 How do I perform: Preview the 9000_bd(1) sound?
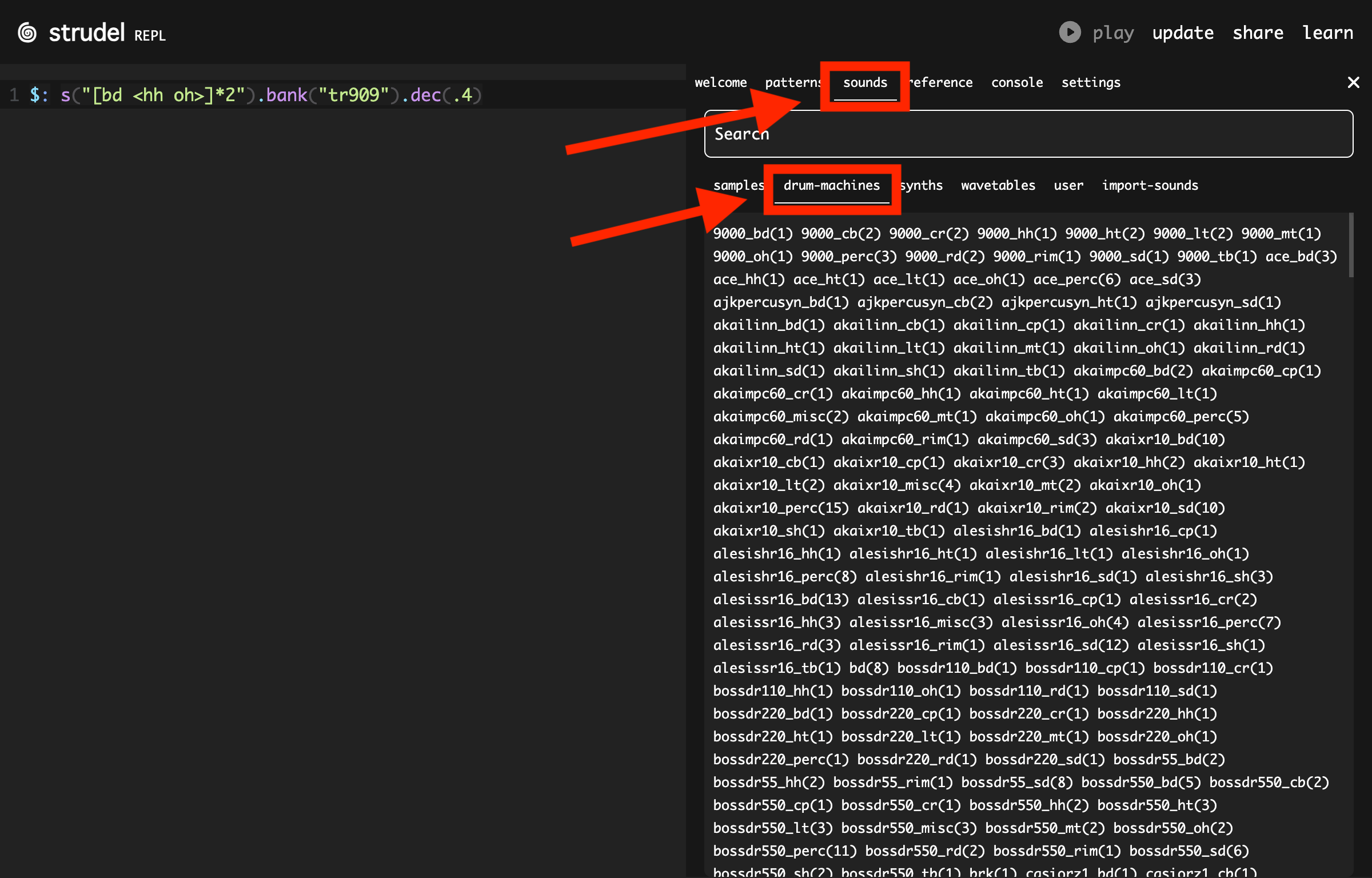click(x=752, y=233)
